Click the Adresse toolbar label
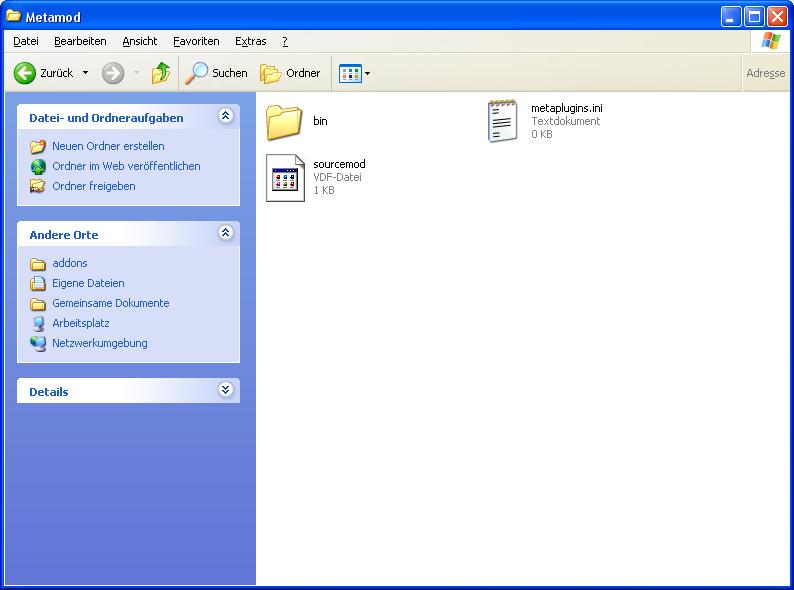Viewport: 794px width, 590px height. (766, 73)
